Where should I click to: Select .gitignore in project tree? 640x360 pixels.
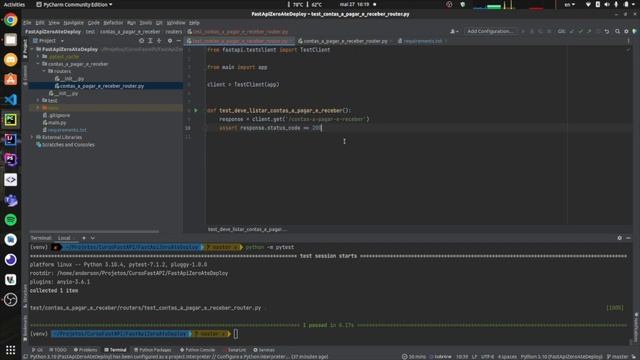pos(59,116)
